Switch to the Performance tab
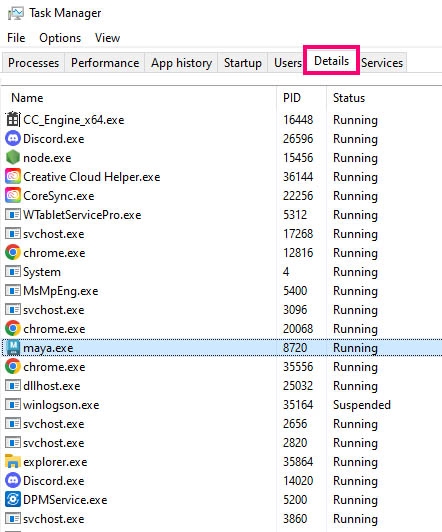This screenshot has height=532, width=442. [105, 63]
